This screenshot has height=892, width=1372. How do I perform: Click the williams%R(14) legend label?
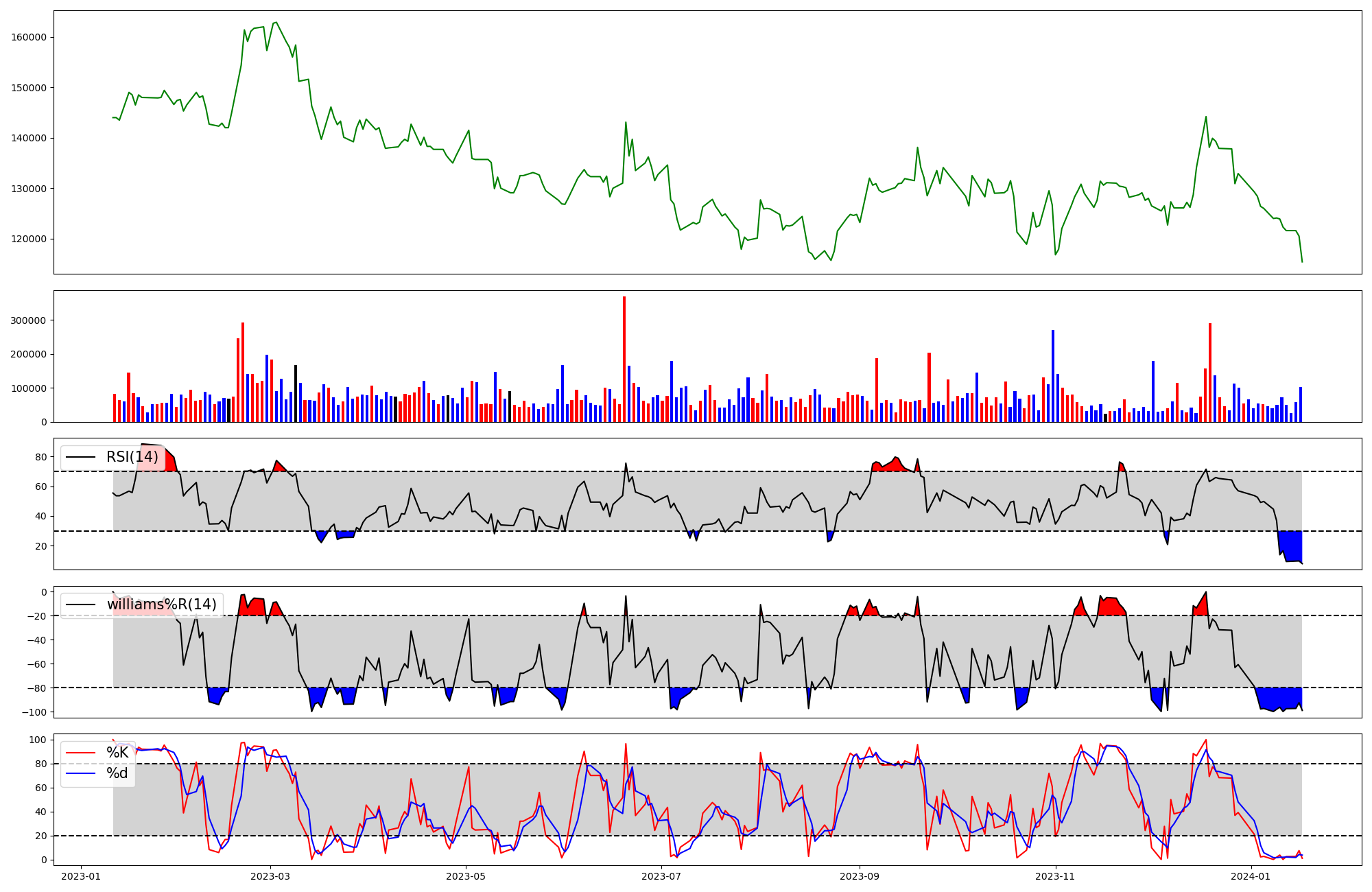pyautogui.click(x=161, y=605)
